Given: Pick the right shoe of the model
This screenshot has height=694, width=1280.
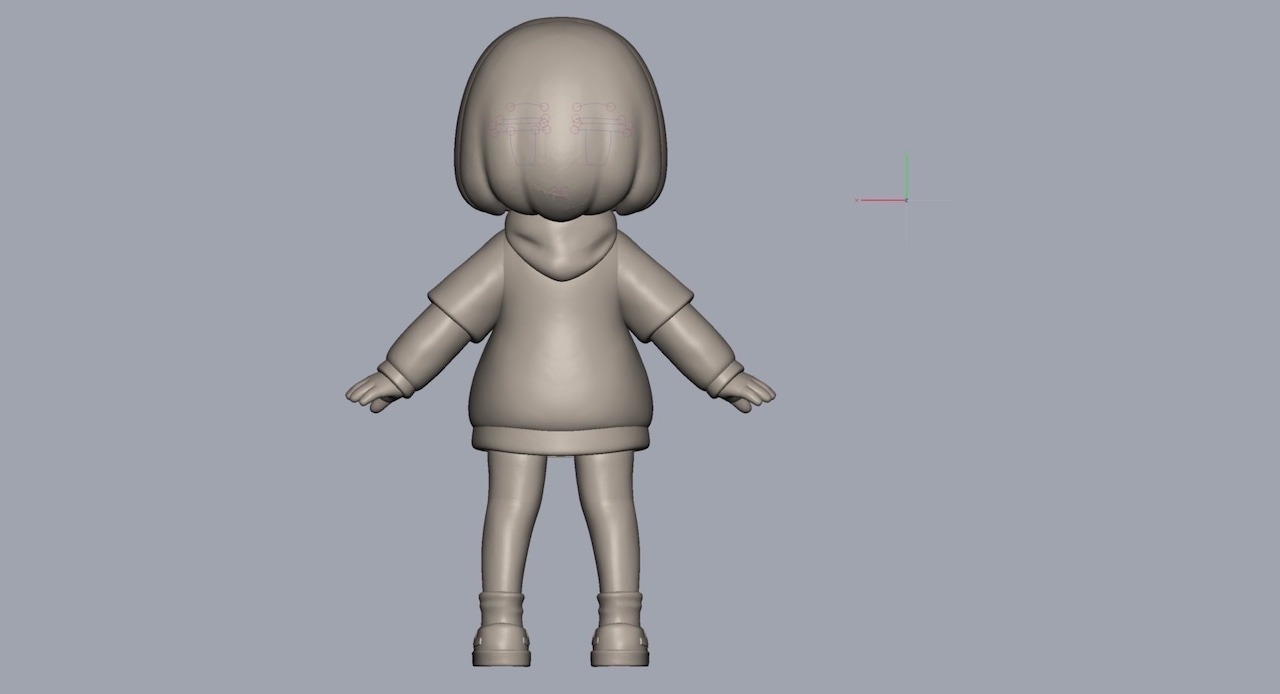Looking at the screenshot, I should [x=620, y=644].
